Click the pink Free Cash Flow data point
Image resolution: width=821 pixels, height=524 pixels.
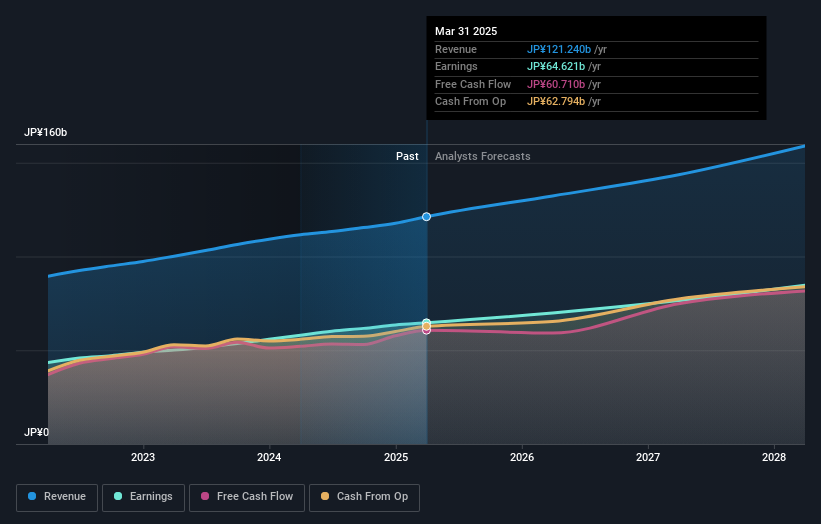[x=426, y=331]
